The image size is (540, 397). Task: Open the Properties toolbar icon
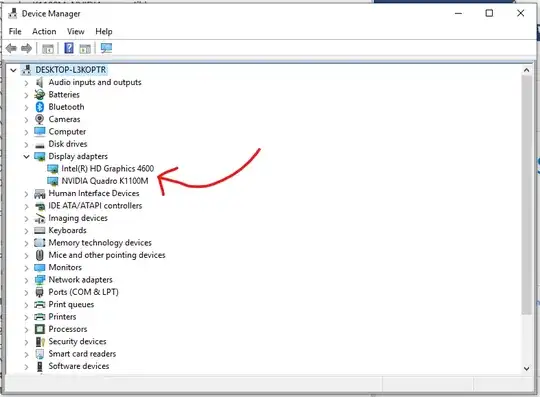(48, 49)
